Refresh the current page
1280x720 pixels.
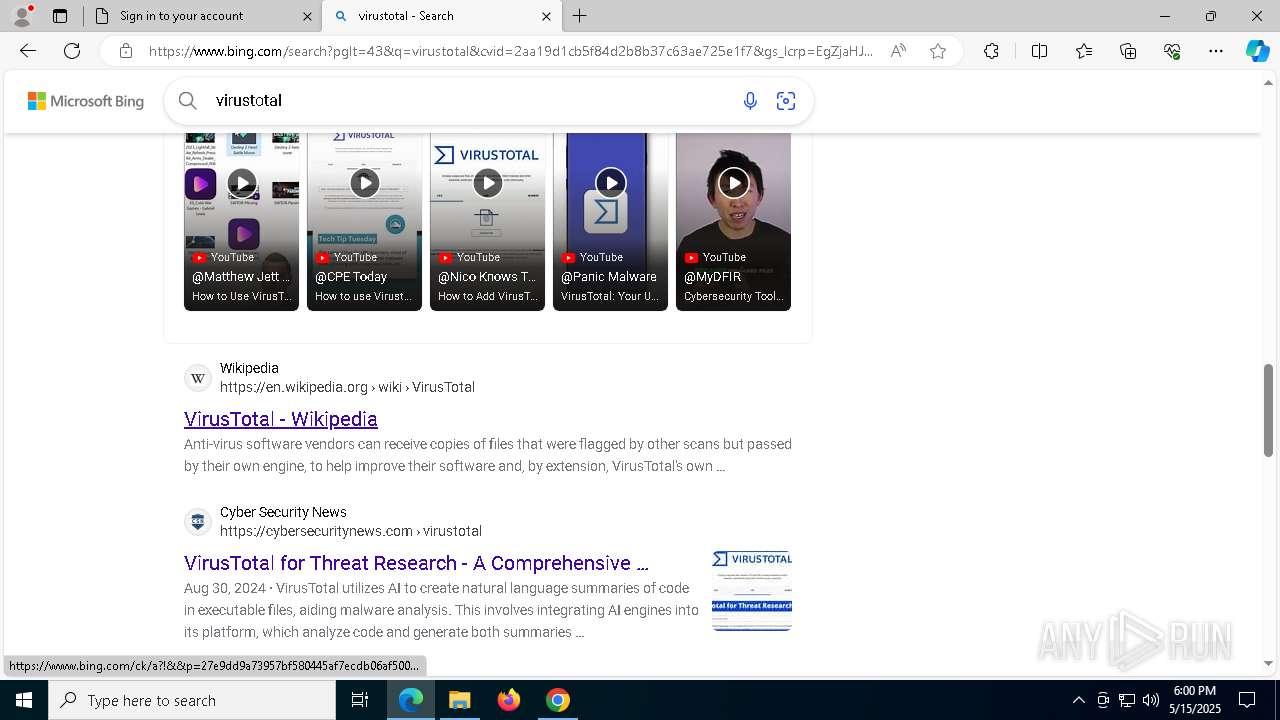click(72, 51)
